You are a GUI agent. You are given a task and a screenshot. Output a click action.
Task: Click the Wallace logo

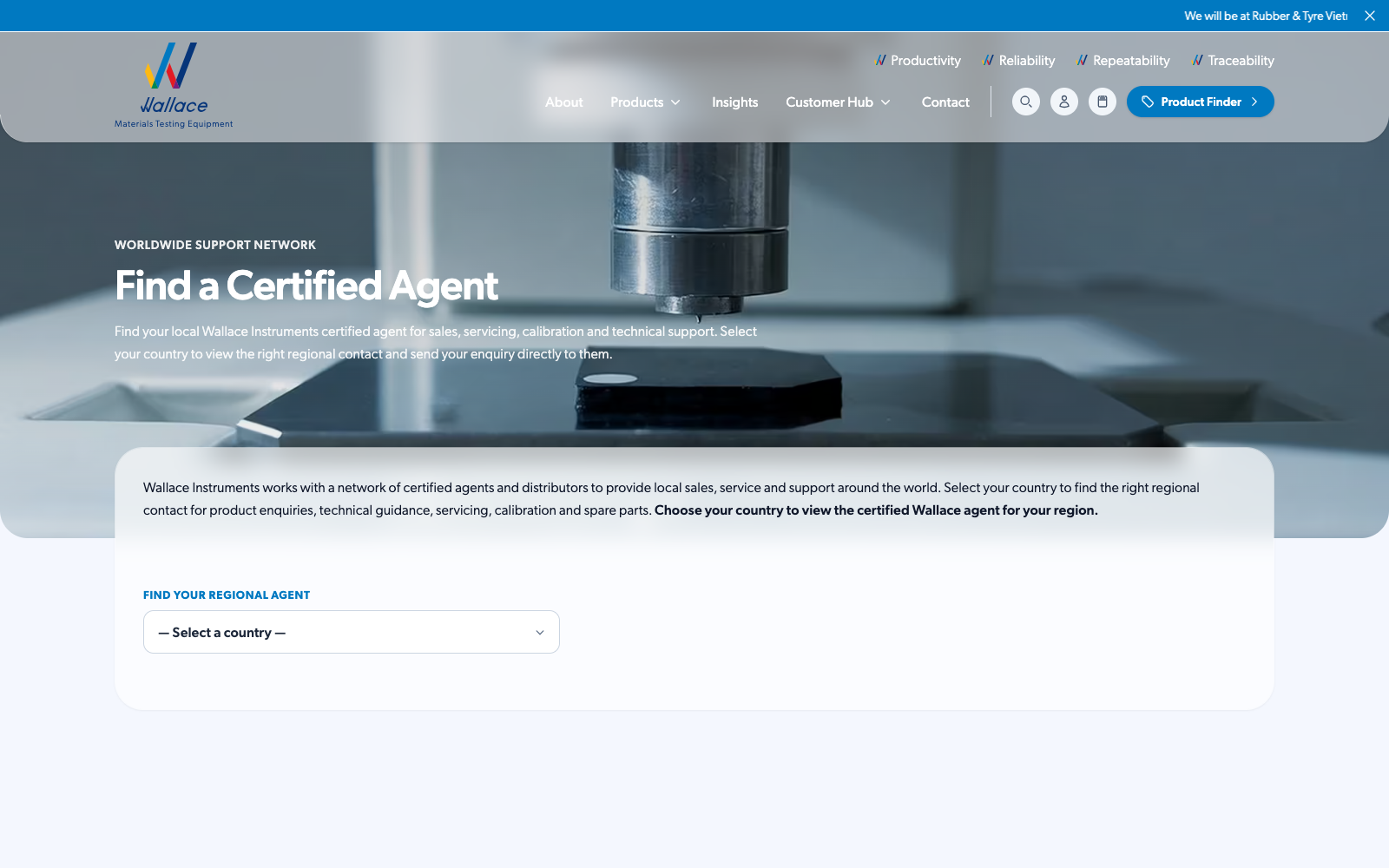coord(174,85)
